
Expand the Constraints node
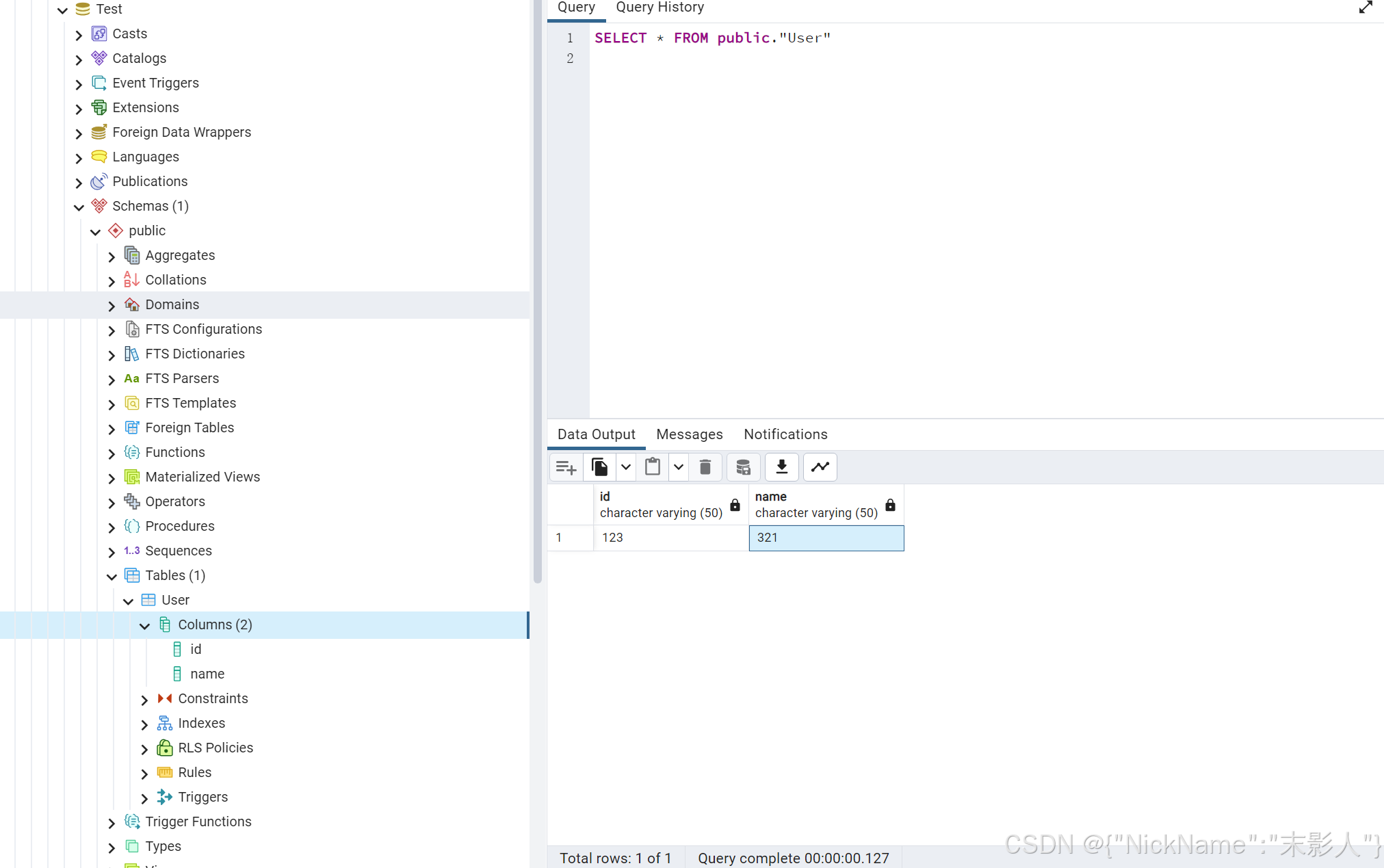pos(144,699)
